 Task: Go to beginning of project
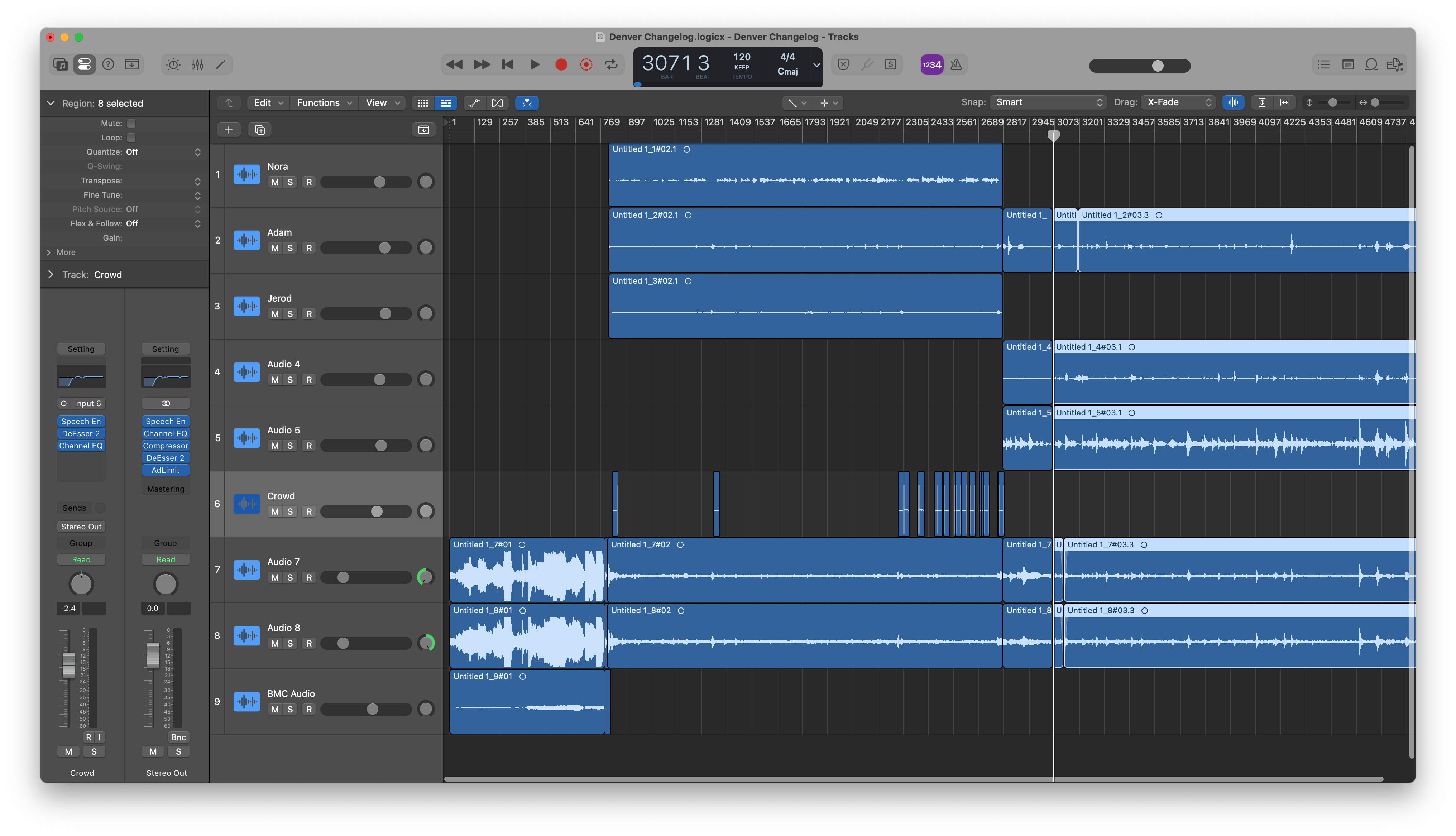tap(508, 64)
